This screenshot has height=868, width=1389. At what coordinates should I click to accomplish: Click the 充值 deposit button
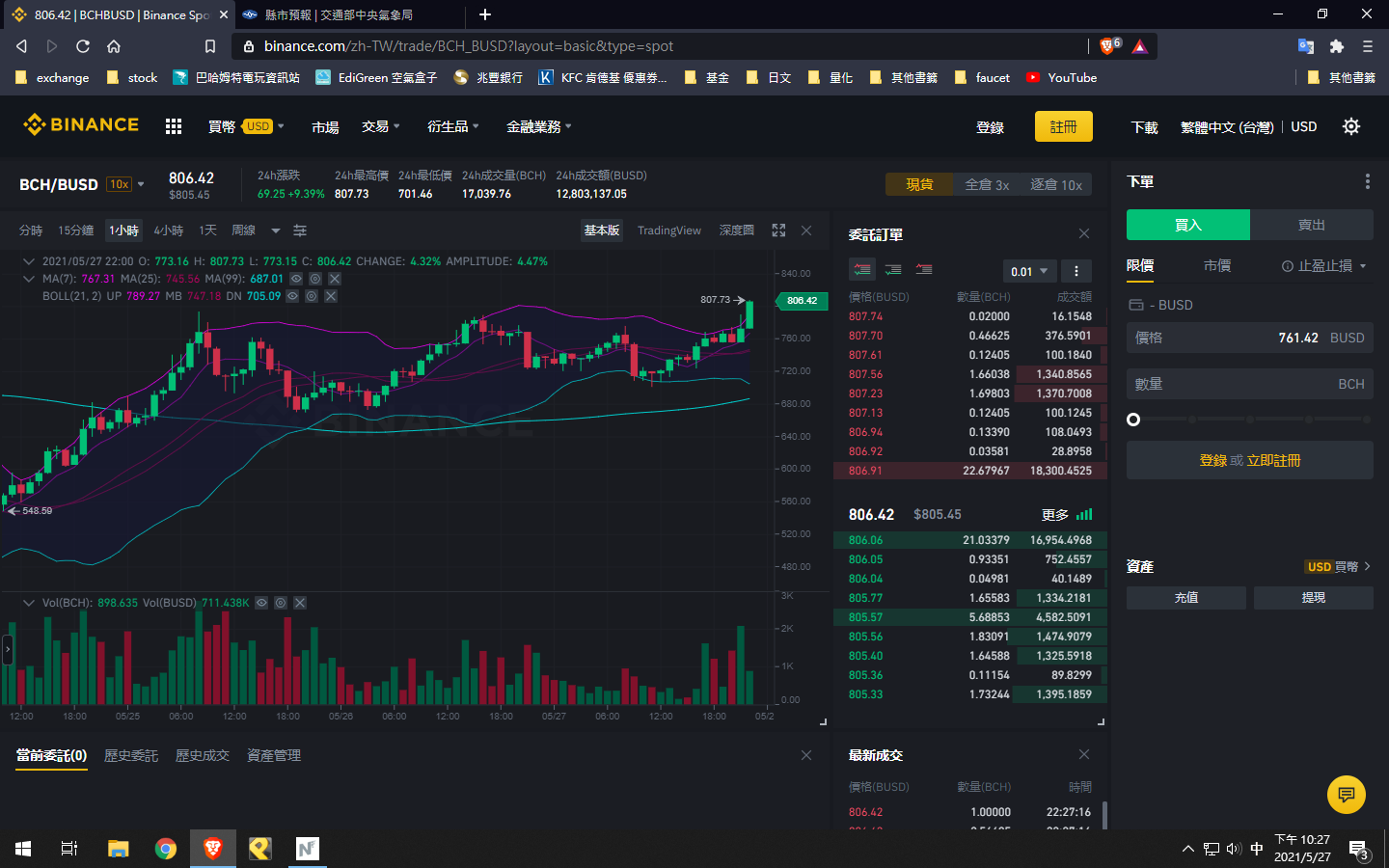(1186, 598)
